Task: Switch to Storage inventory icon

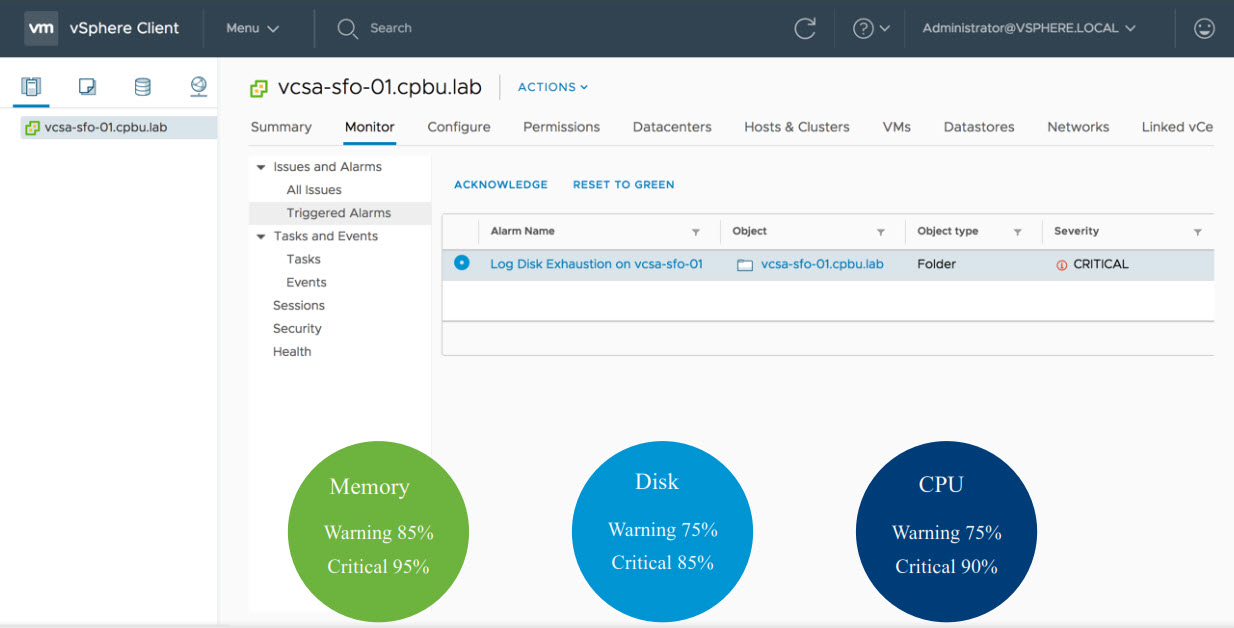Action: pos(143,87)
